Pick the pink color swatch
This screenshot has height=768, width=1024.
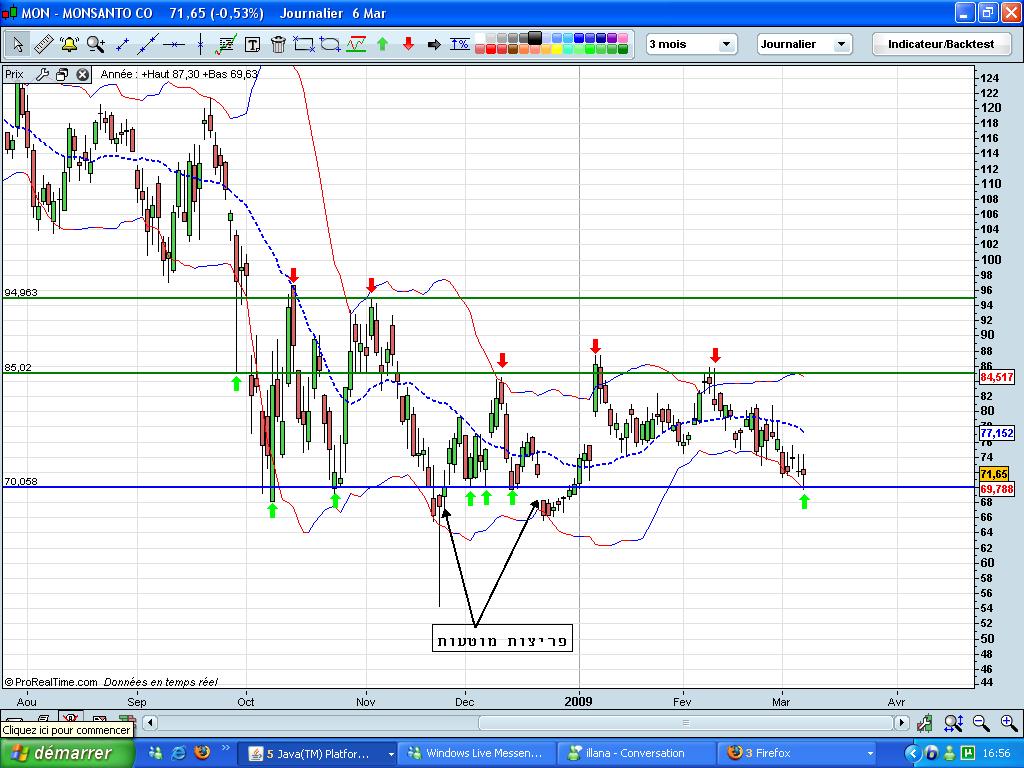623,38
